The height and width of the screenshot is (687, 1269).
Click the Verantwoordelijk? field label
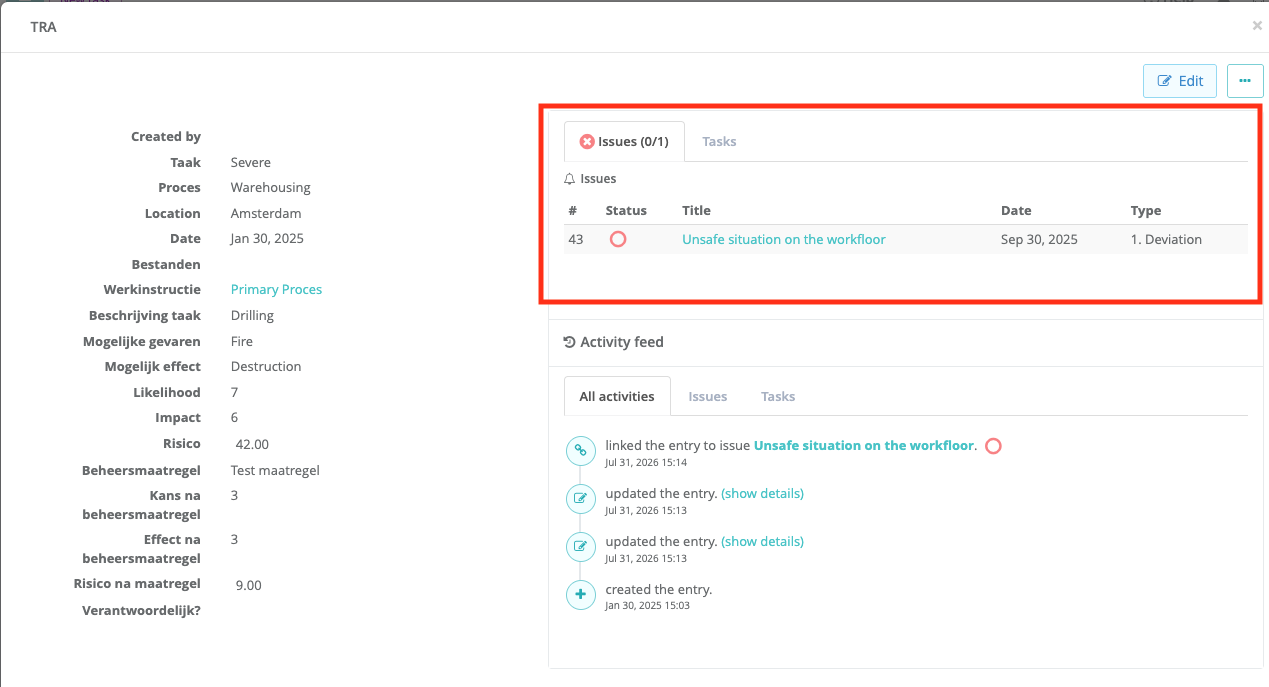pyautogui.click(x=141, y=609)
